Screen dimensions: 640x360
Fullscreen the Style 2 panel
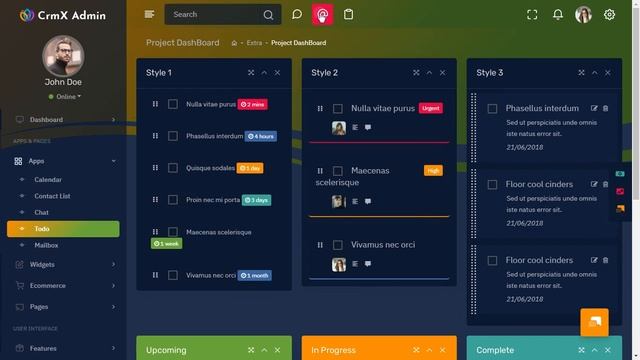[x=416, y=73]
